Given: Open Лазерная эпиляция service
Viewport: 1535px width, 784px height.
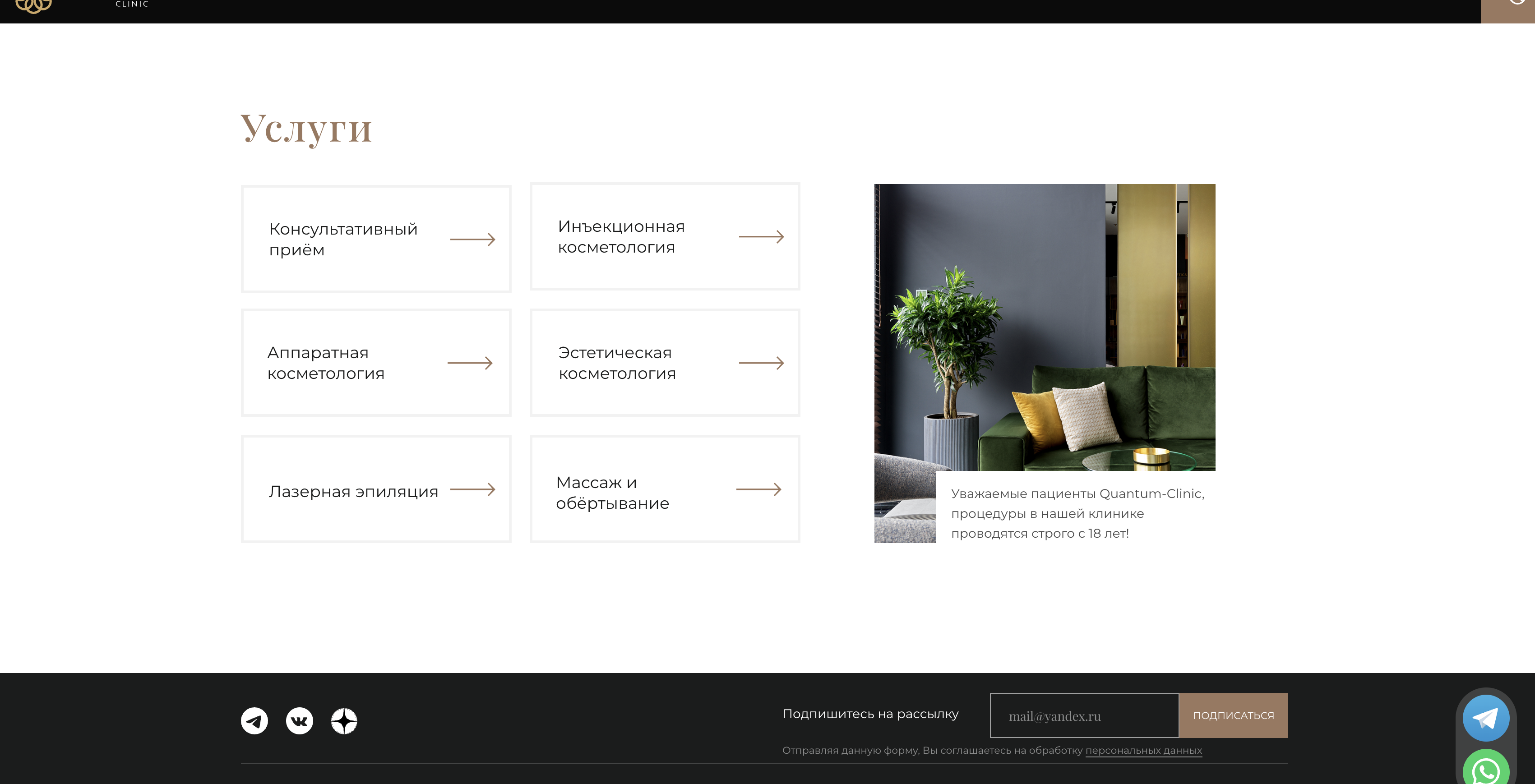Looking at the screenshot, I should point(376,489).
